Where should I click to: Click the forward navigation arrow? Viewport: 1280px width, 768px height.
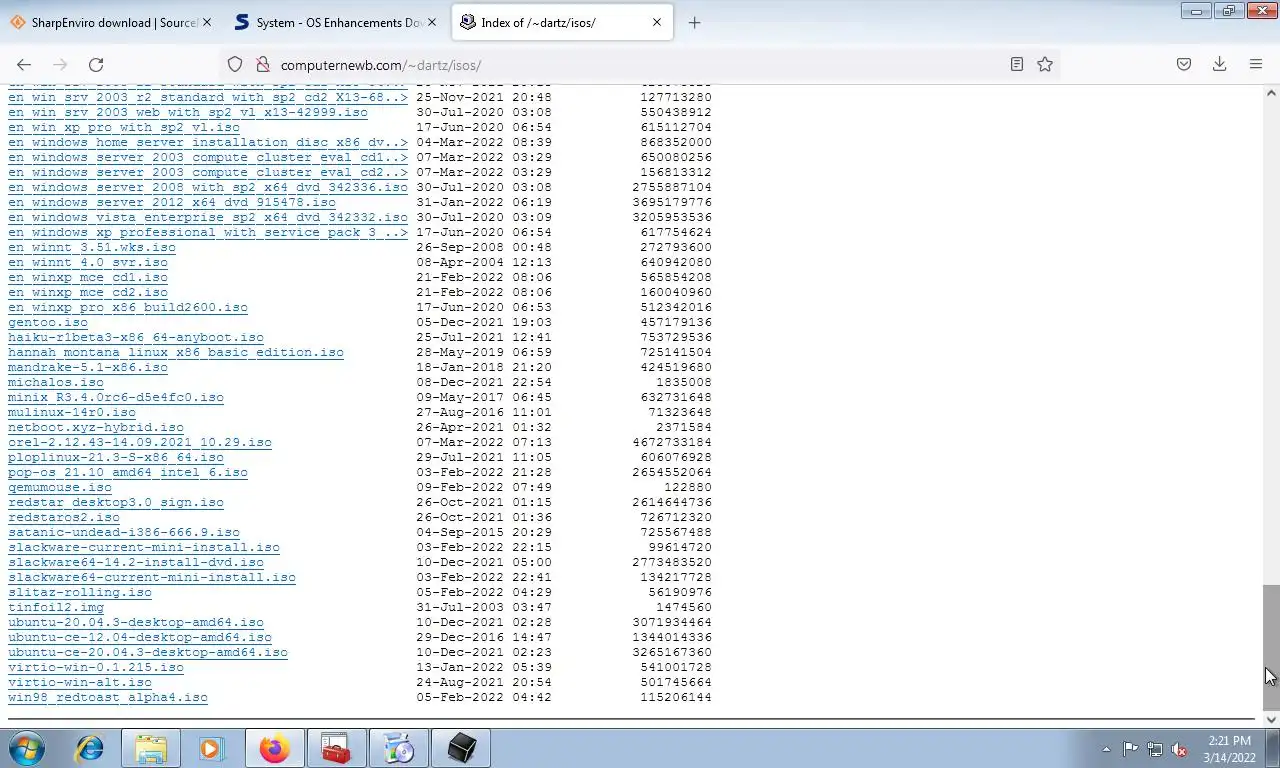(60, 64)
